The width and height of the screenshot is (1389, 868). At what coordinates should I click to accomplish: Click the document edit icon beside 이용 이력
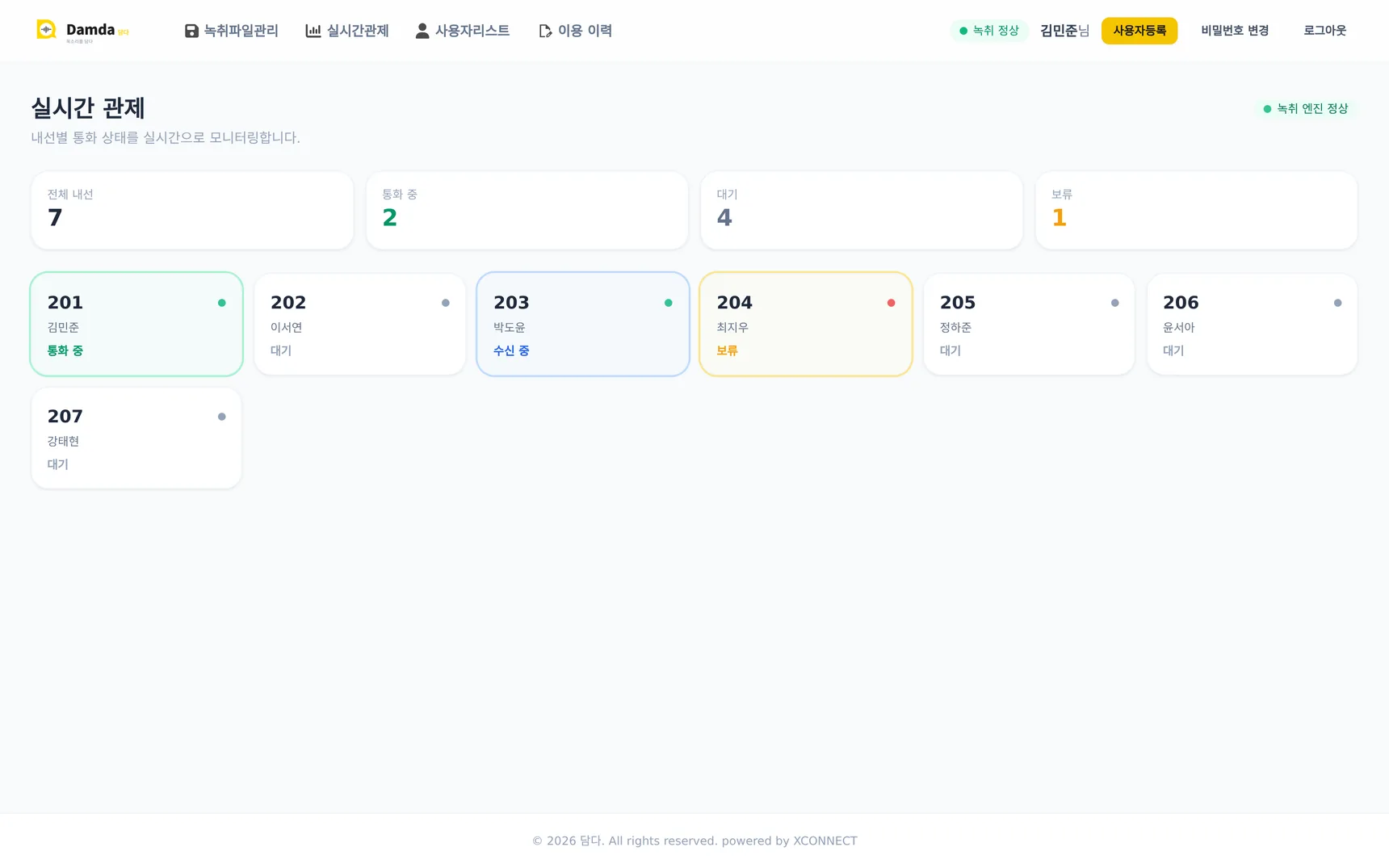click(x=545, y=31)
